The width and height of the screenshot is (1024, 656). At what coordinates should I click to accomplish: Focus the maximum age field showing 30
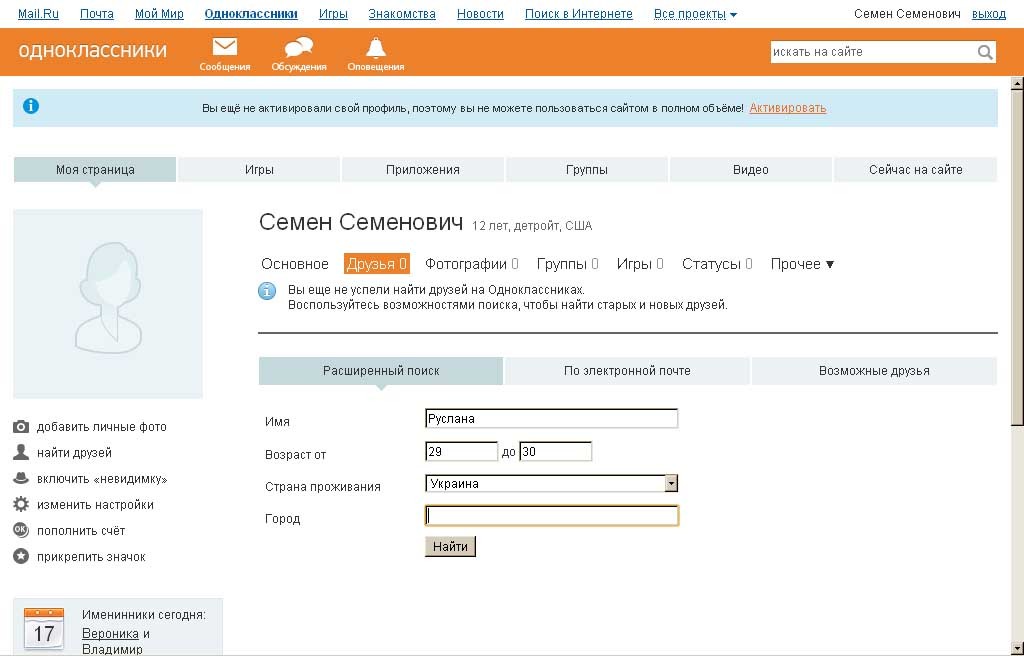555,451
